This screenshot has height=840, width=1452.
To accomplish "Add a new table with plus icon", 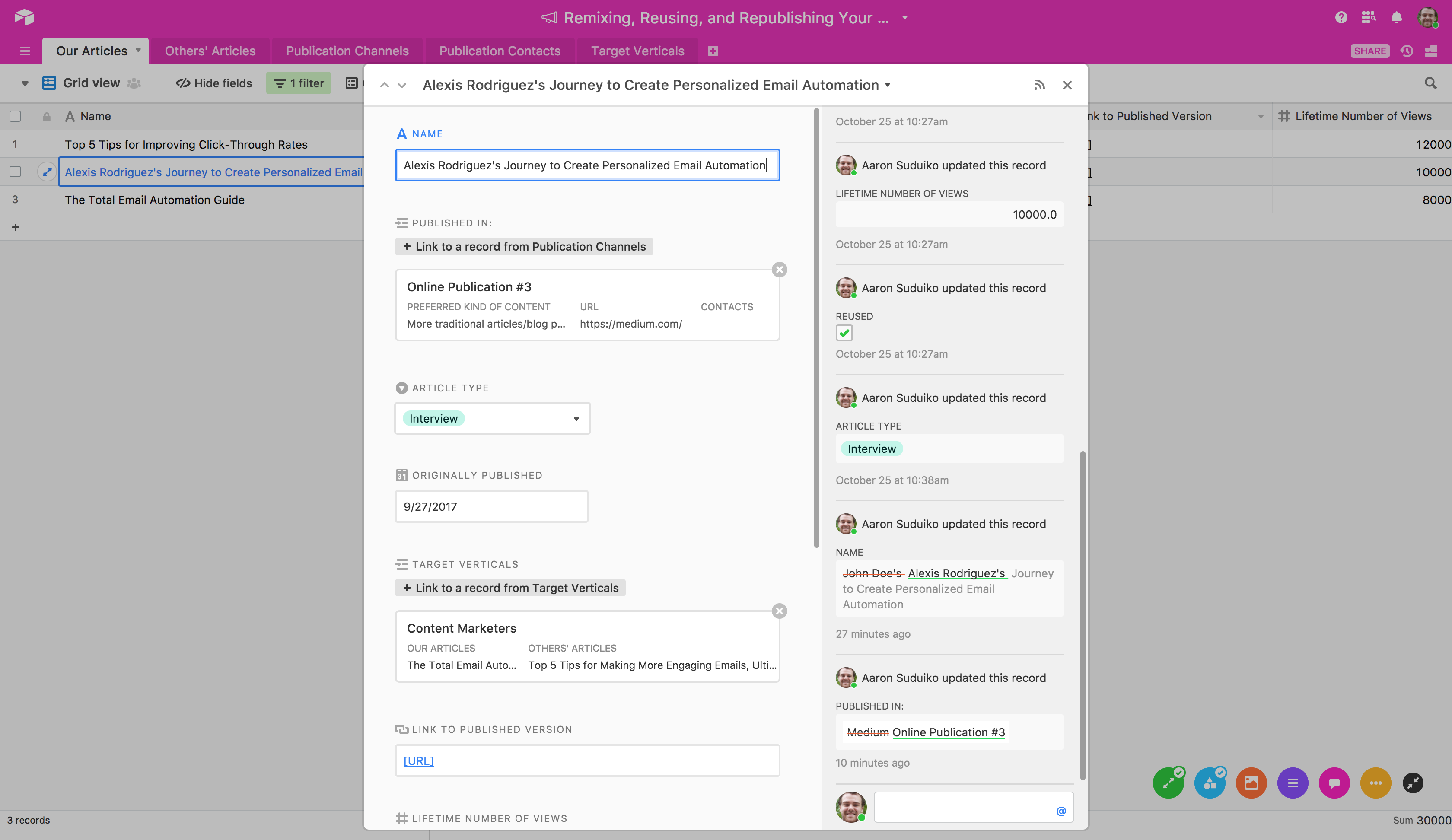I will pos(713,51).
